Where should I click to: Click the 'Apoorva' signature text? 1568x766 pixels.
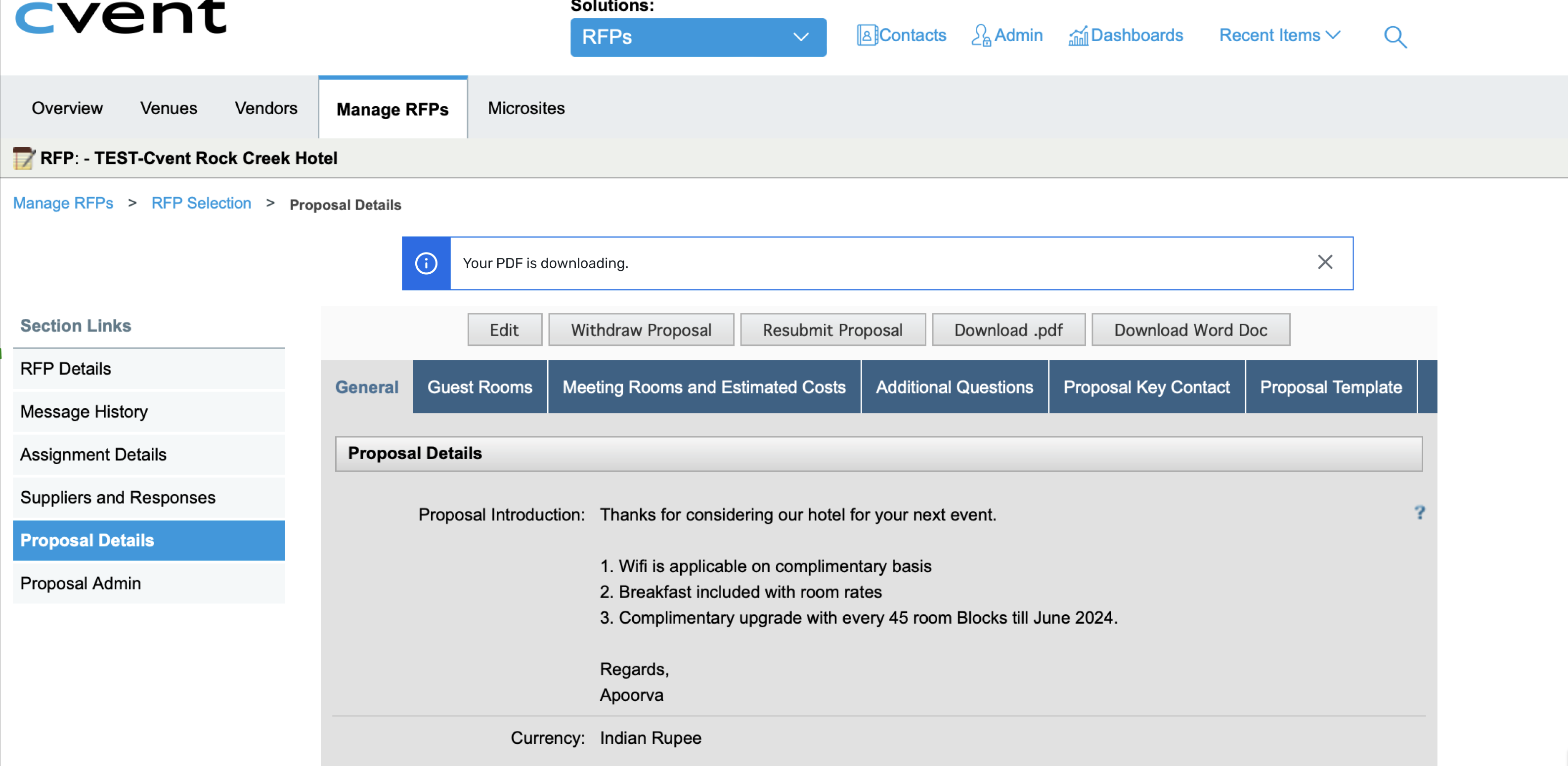pos(631,695)
